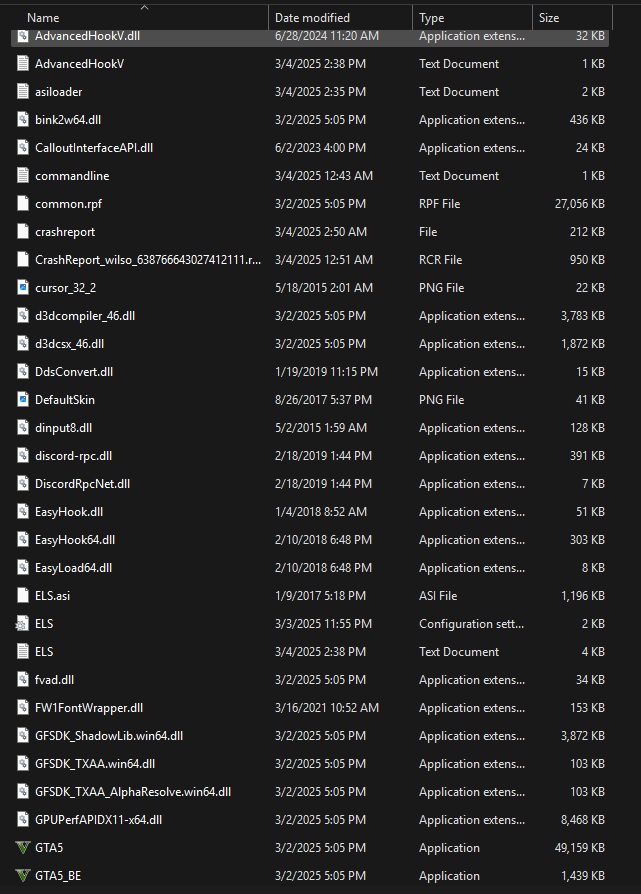Click the discord-rpc.dll file icon
The width and height of the screenshot is (641, 894).
[x=23, y=456]
